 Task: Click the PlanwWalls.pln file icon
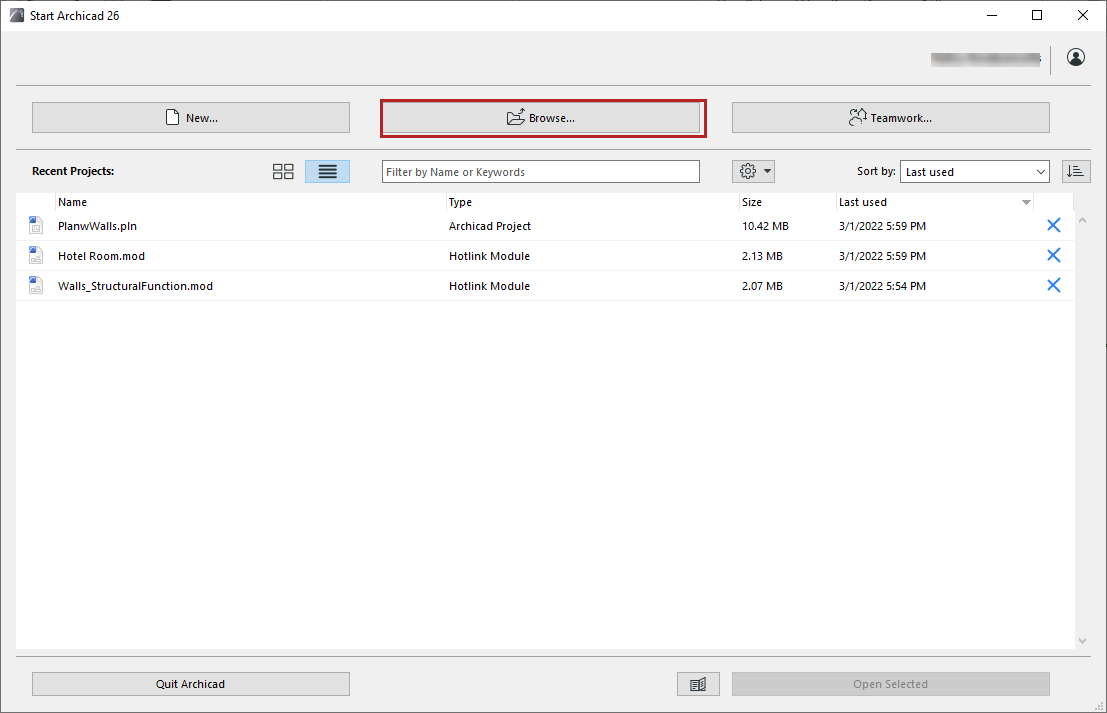pos(35,225)
